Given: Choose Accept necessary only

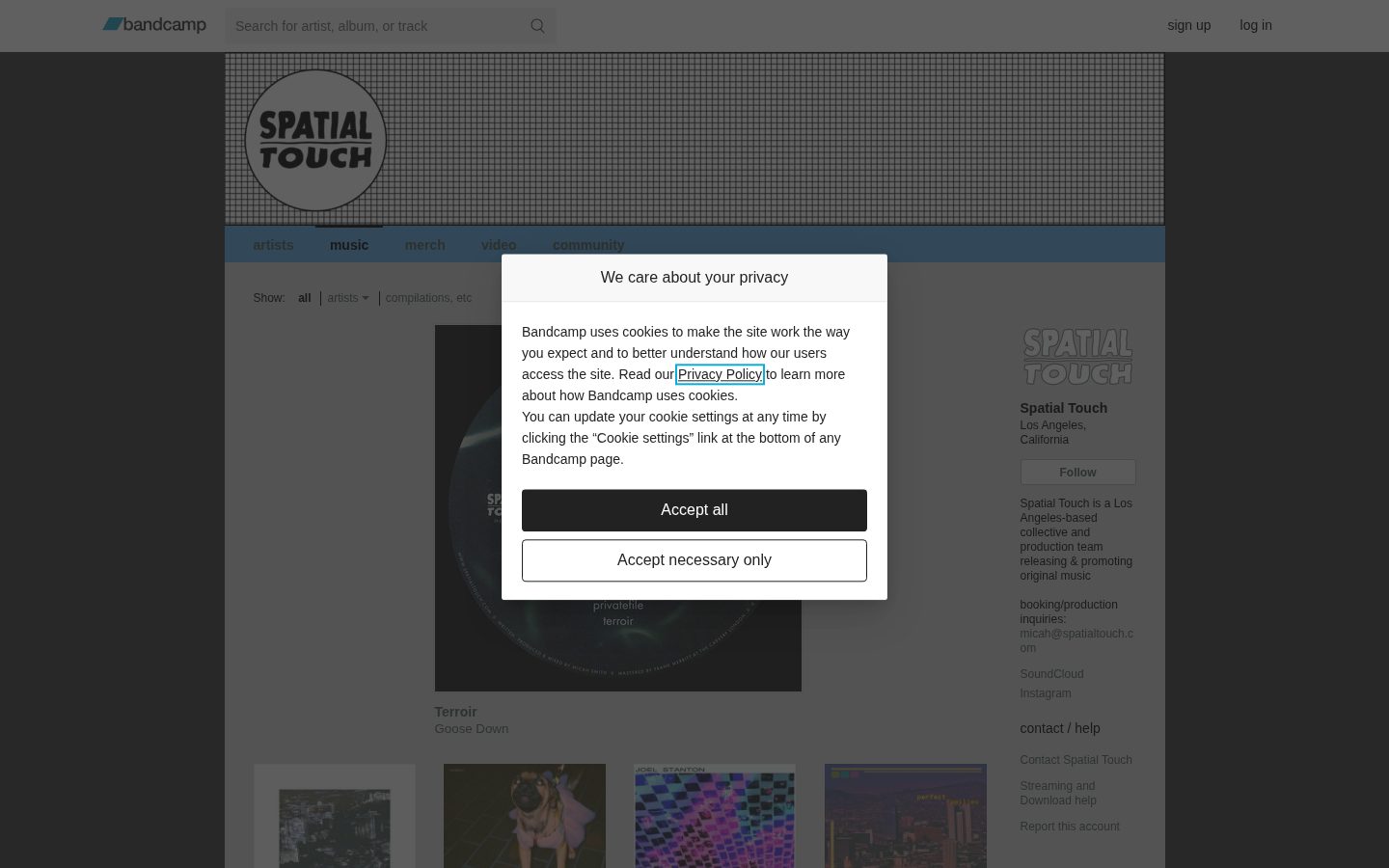Looking at the screenshot, I should pyautogui.click(x=694, y=560).
